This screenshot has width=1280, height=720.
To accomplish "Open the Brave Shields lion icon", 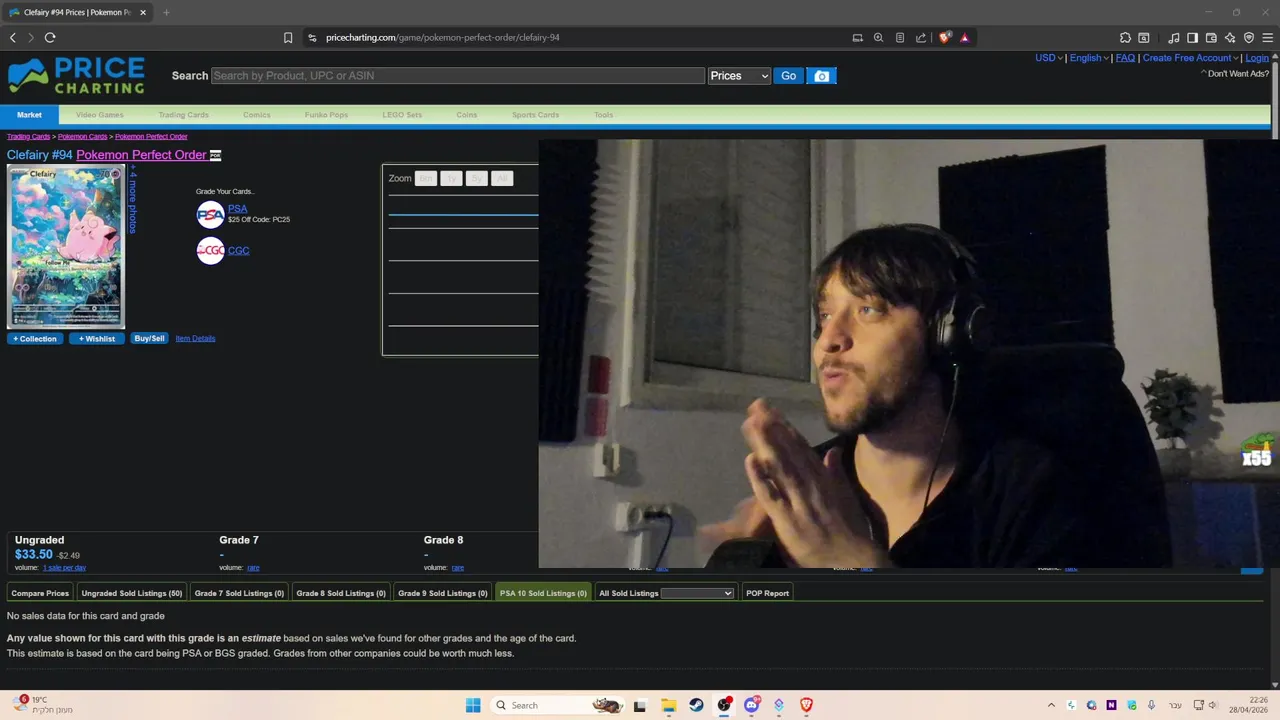I will pos(945,38).
